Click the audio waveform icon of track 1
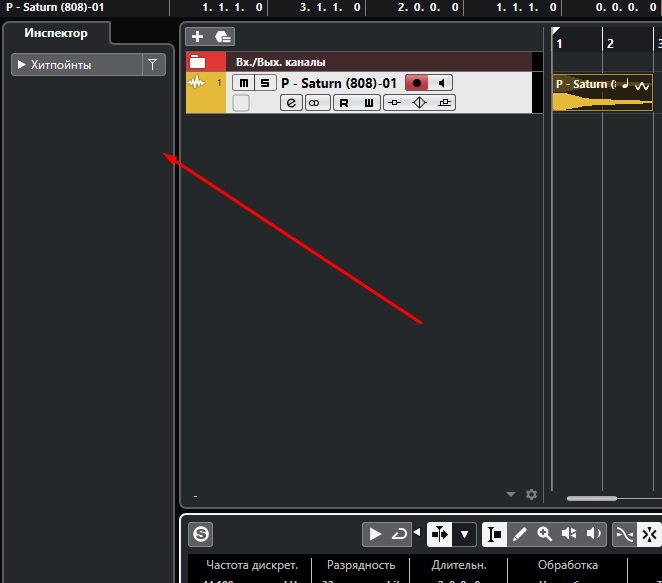662x583 pixels. [x=196, y=82]
